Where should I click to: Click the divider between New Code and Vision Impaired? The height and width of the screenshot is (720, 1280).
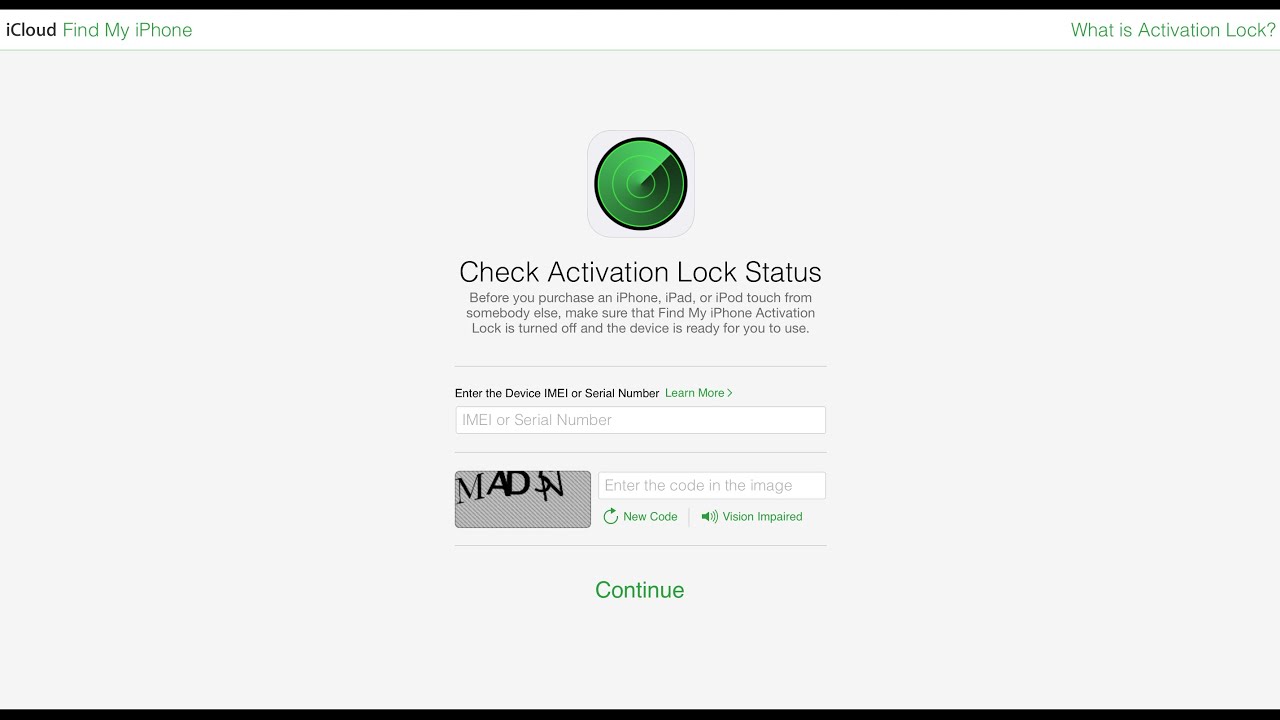click(689, 517)
